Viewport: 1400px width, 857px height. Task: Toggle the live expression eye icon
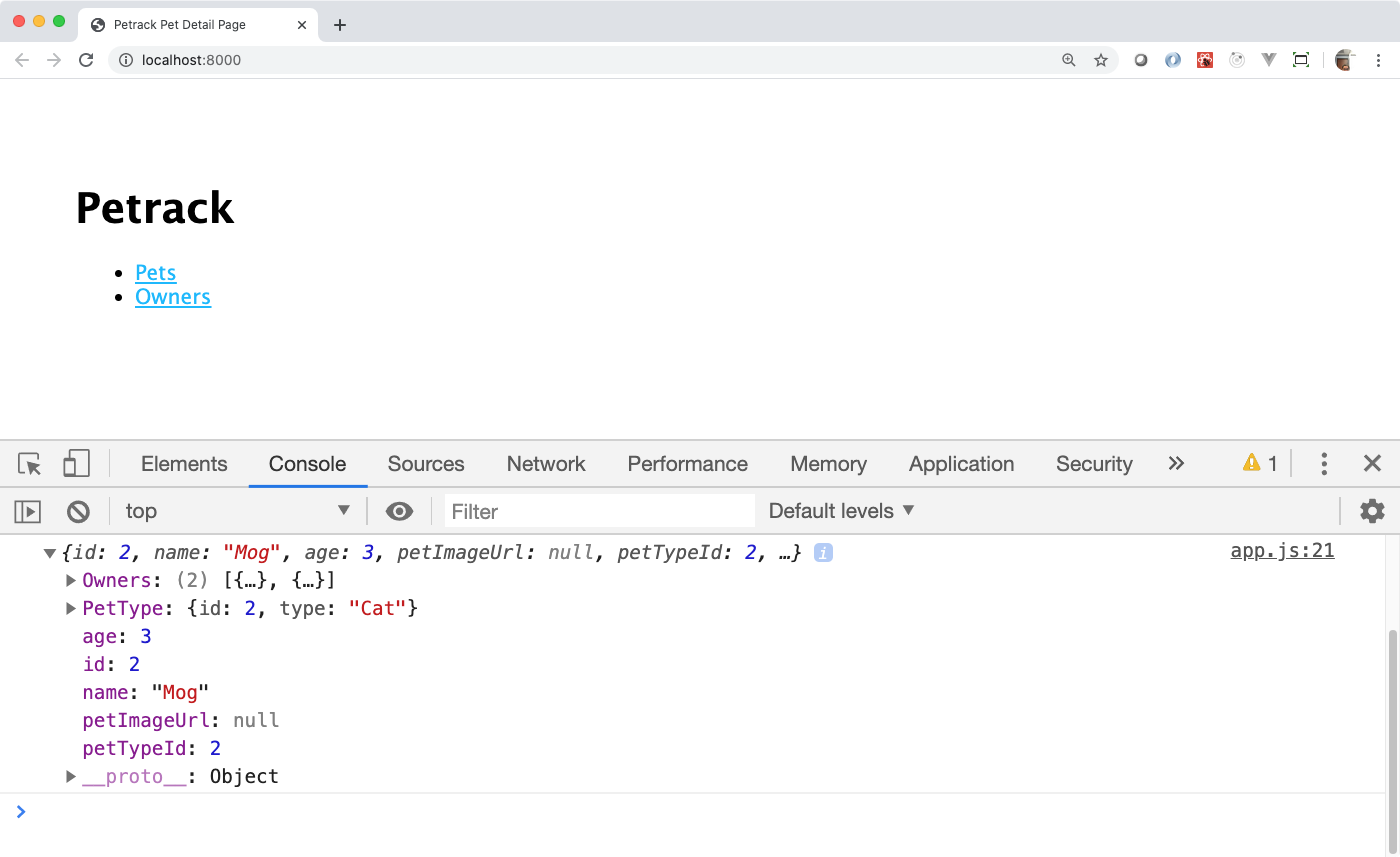pyautogui.click(x=399, y=512)
